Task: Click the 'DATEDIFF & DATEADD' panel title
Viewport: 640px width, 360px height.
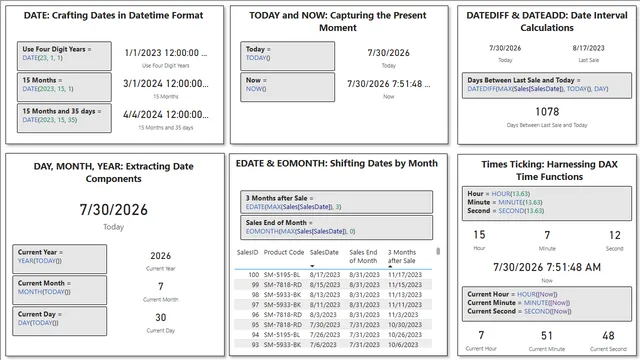Action: [547, 22]
